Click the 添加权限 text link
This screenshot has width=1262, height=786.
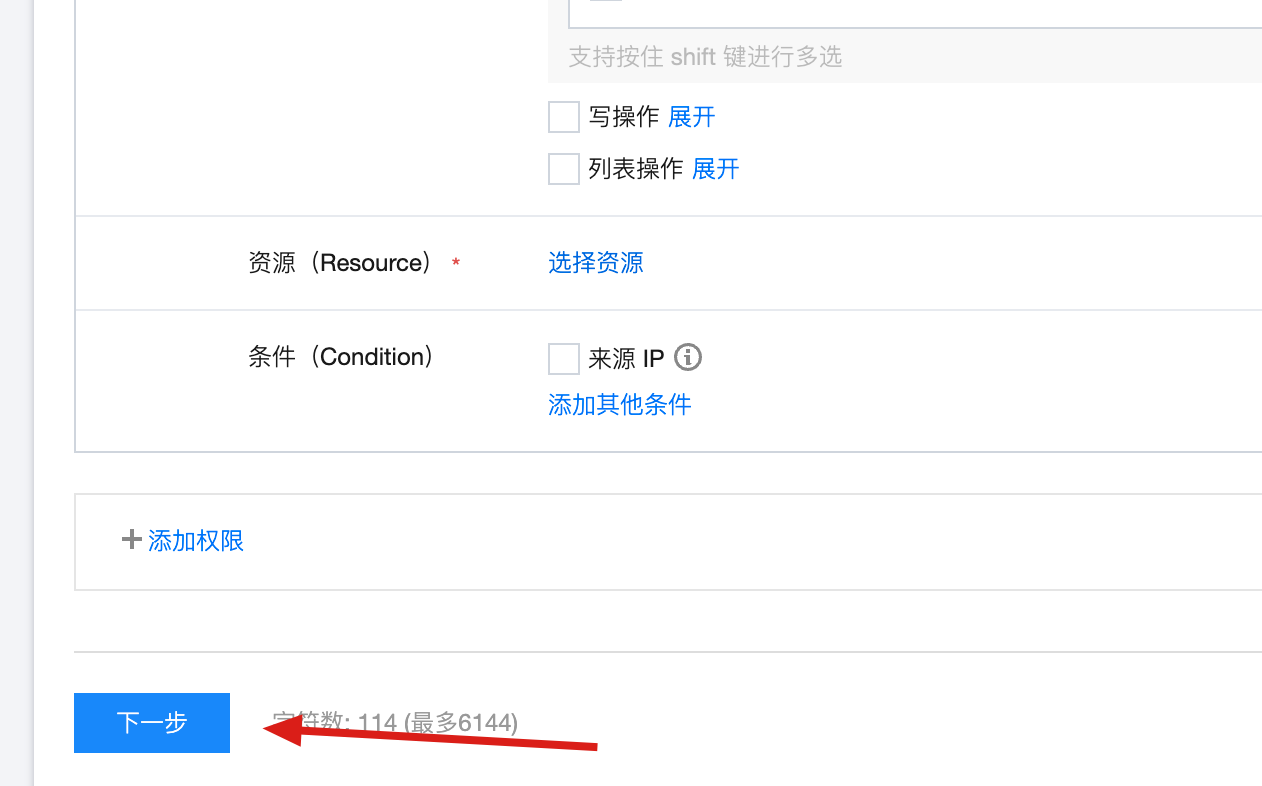click(196, 541)
